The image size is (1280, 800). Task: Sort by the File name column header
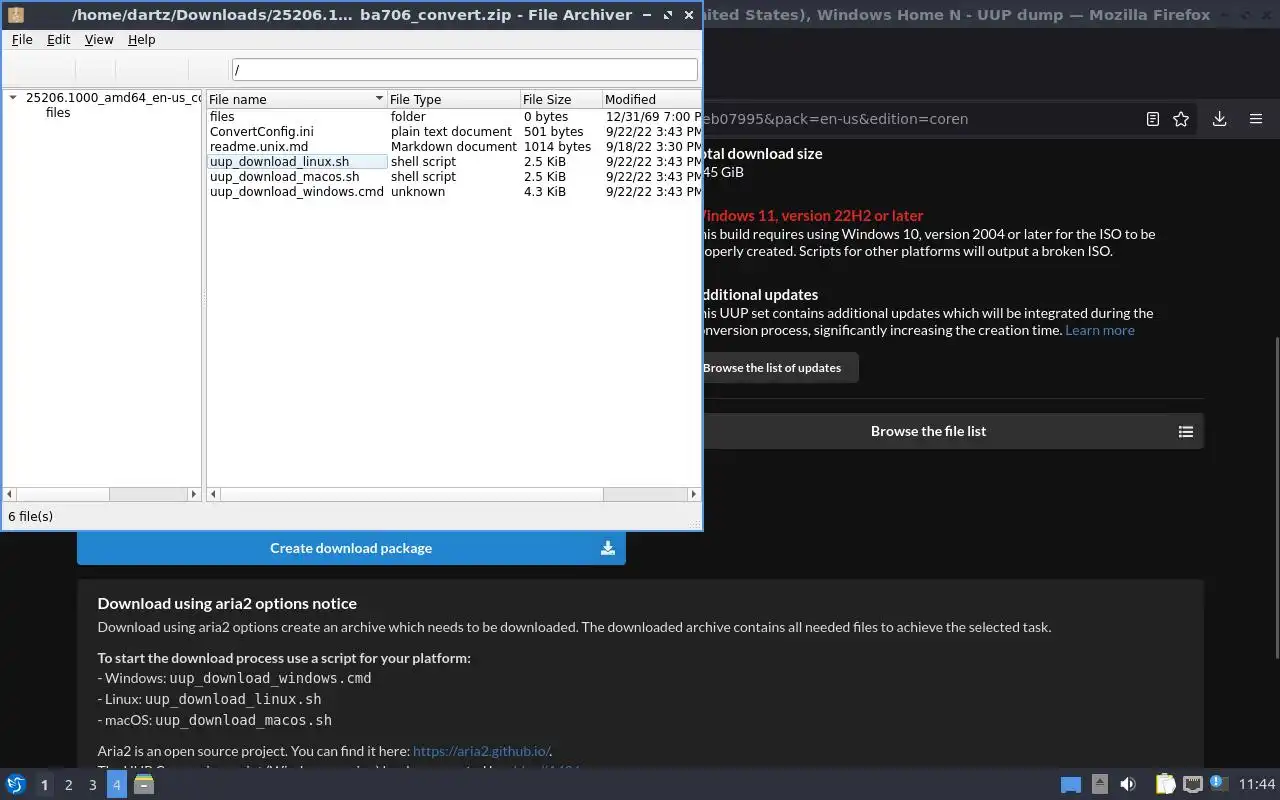pos(296,99)
